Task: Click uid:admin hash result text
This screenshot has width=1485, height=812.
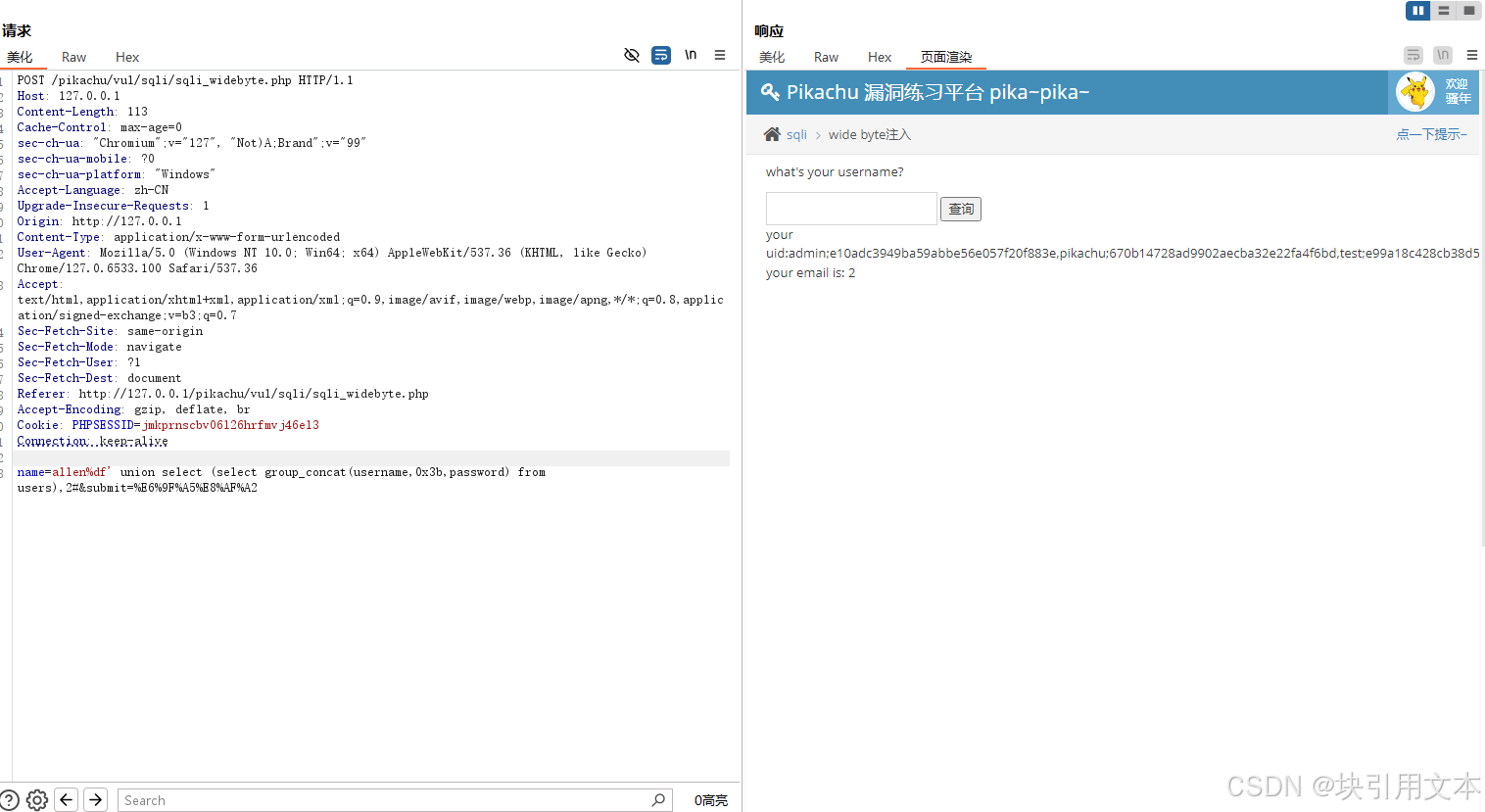Action: click(1123, 253)
